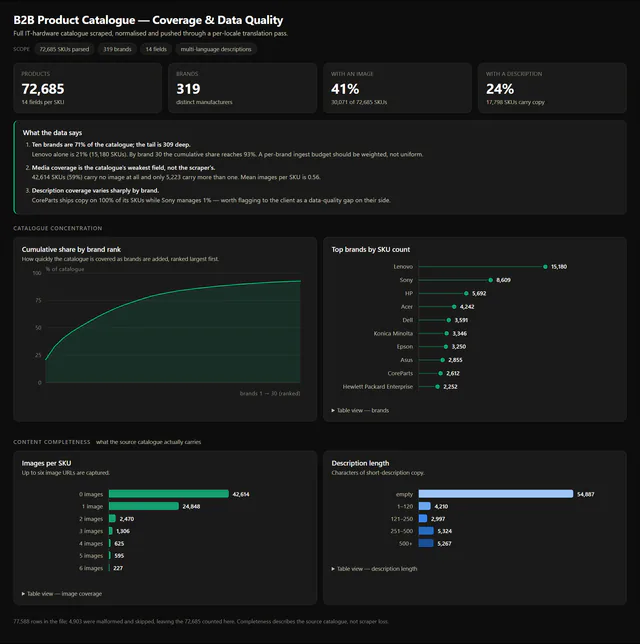Click the Sony lollipop dot
The width and height of the screenshot is (640, 644).
[x=490, y=280]
